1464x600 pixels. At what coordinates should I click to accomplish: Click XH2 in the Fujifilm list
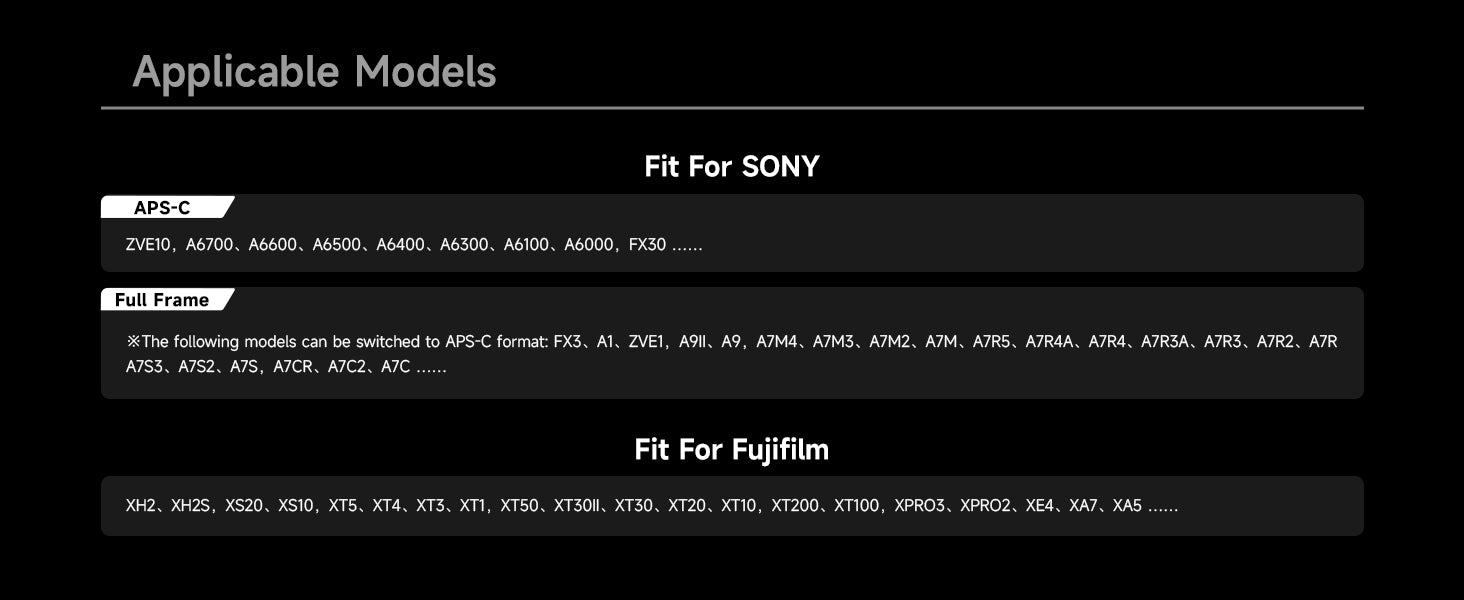click(x=141, y=506)
